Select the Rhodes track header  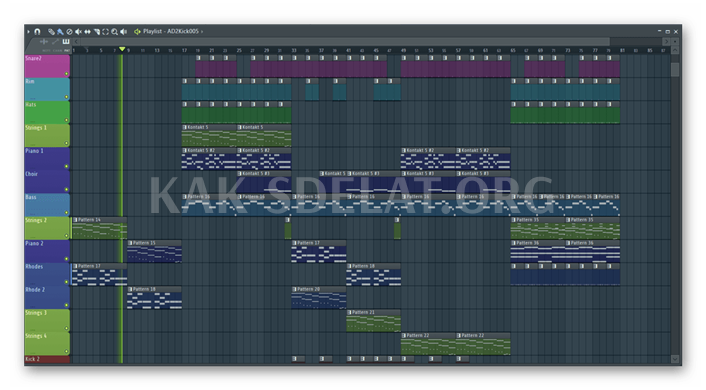point(47,274)
